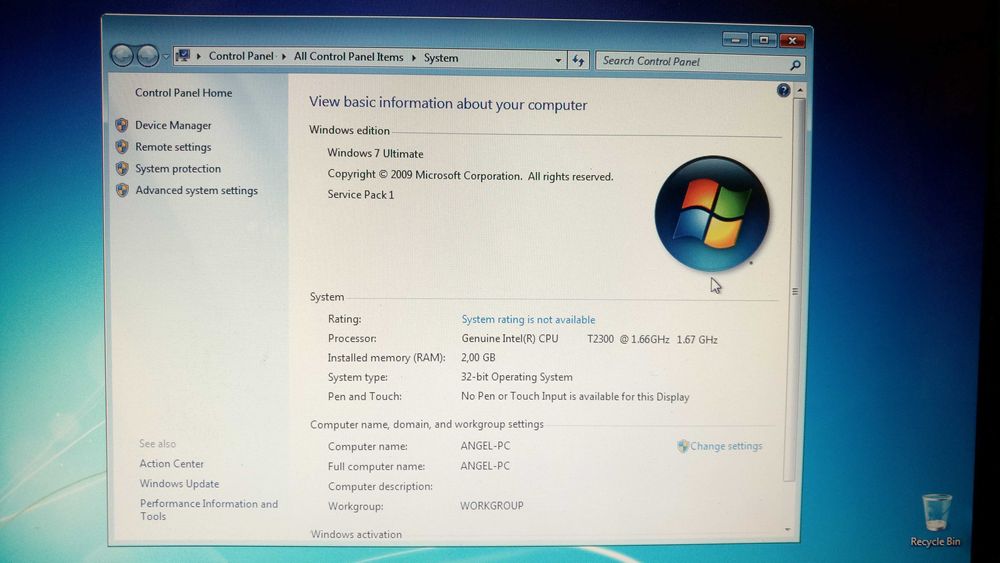Image resolution: width=1000 pixels, height=563 pixels.
Task: Click the shield icon beside Change settings
Action: (682, 446)
